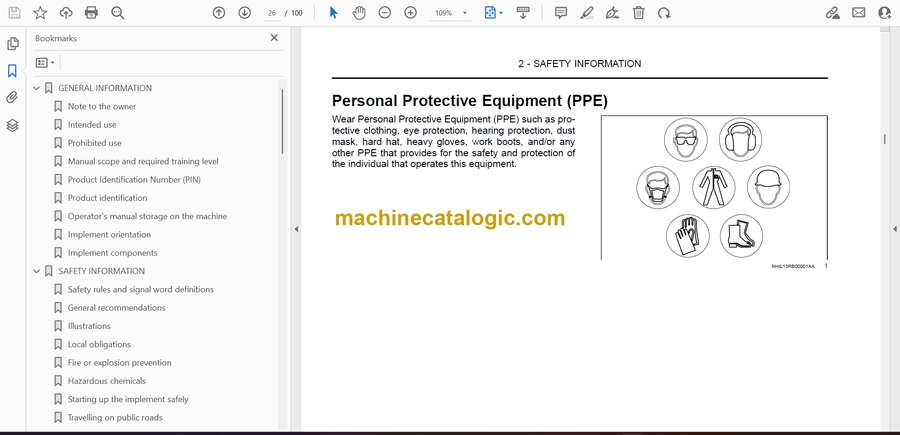Jump to General recommendations bookmark
The height and width of the screenshot is (435, 900).
(x=117, y=308)
